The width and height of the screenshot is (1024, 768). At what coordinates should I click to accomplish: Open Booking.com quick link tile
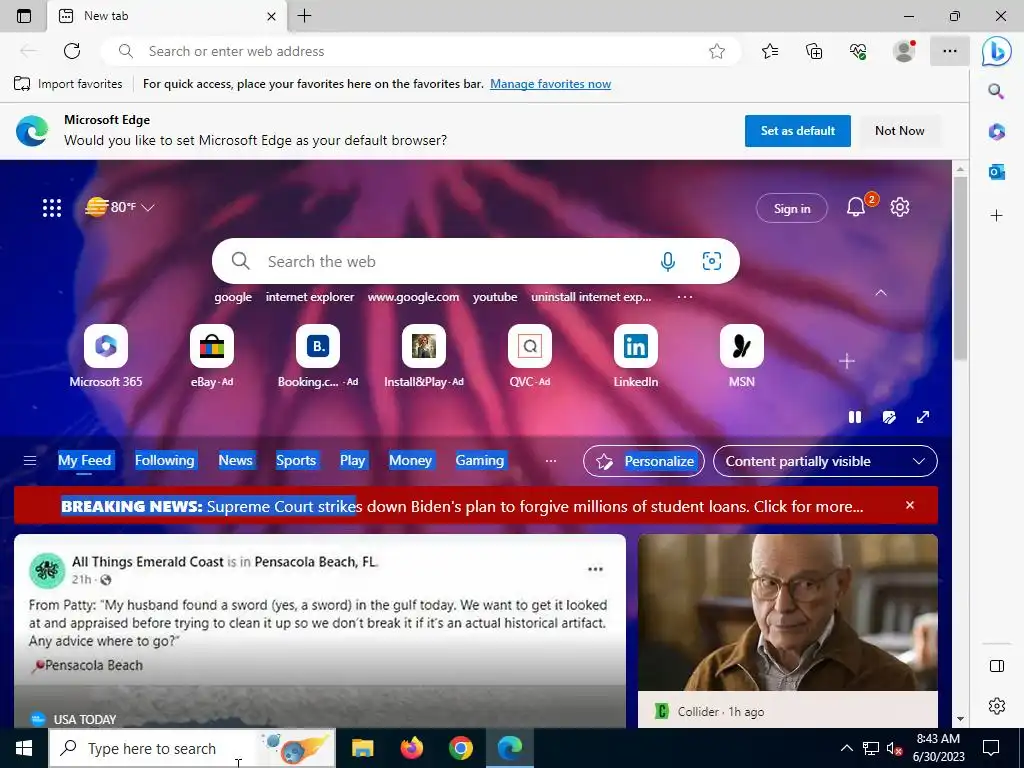click(x=318, y=357)
